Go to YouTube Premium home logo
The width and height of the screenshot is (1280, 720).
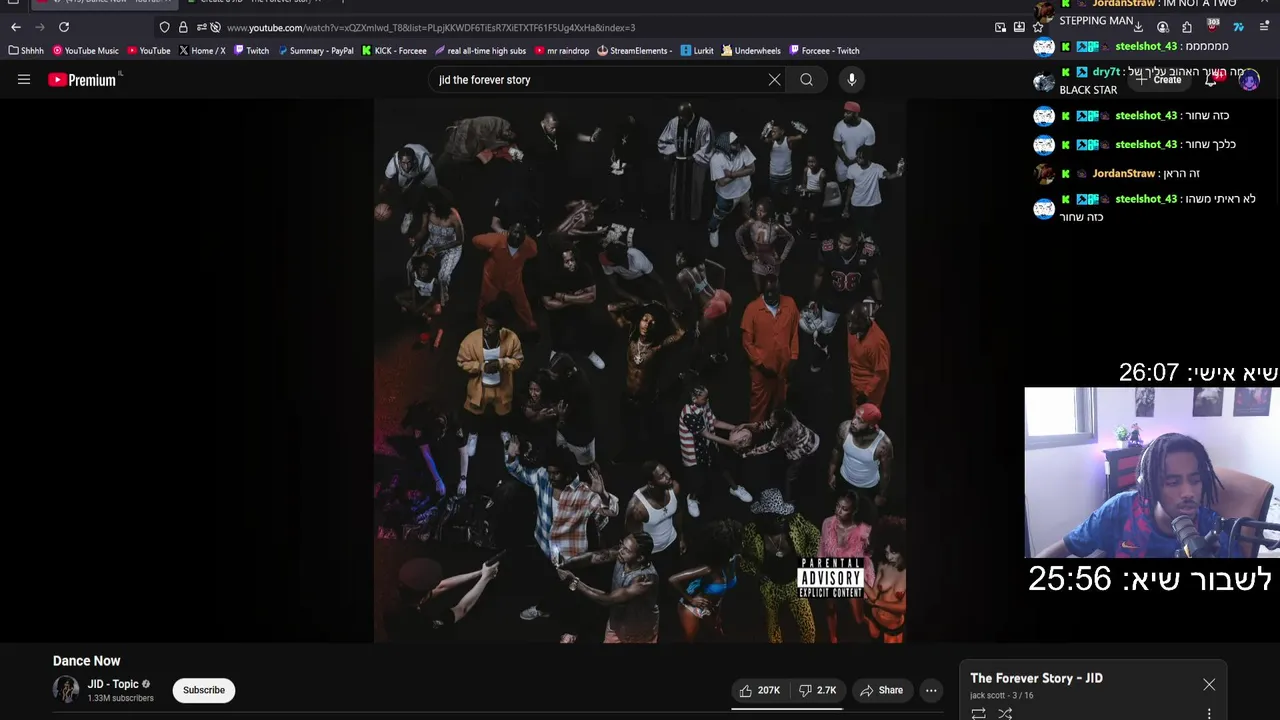coord(84,80)
